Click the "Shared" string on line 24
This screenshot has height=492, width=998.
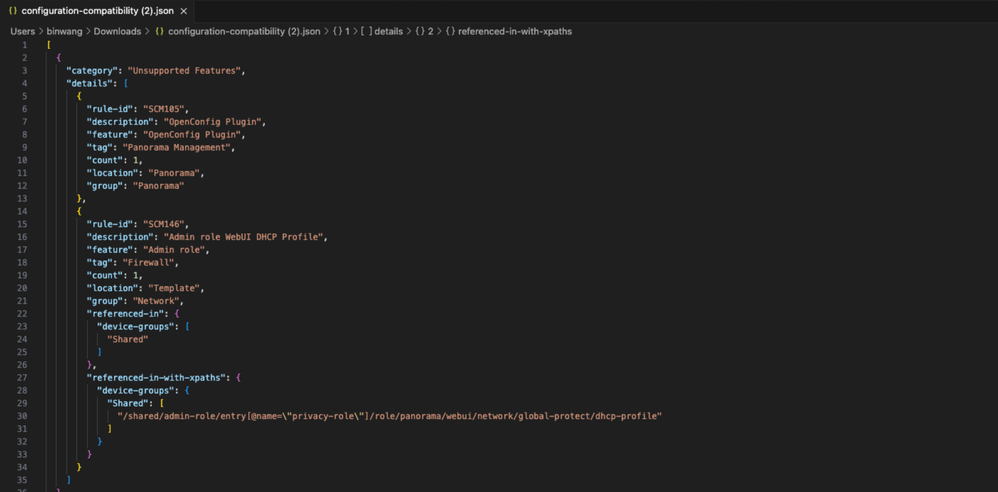tap(127, 339)
